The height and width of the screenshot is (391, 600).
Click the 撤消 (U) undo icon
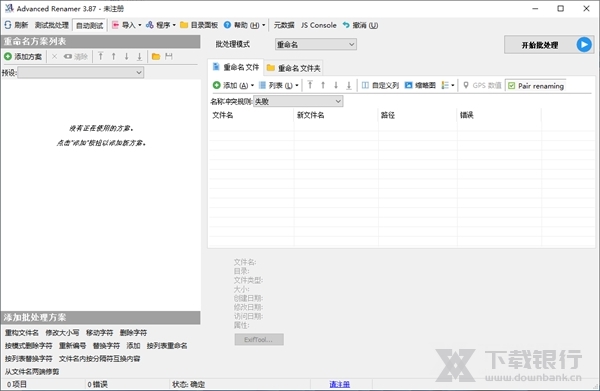(346, 25)
